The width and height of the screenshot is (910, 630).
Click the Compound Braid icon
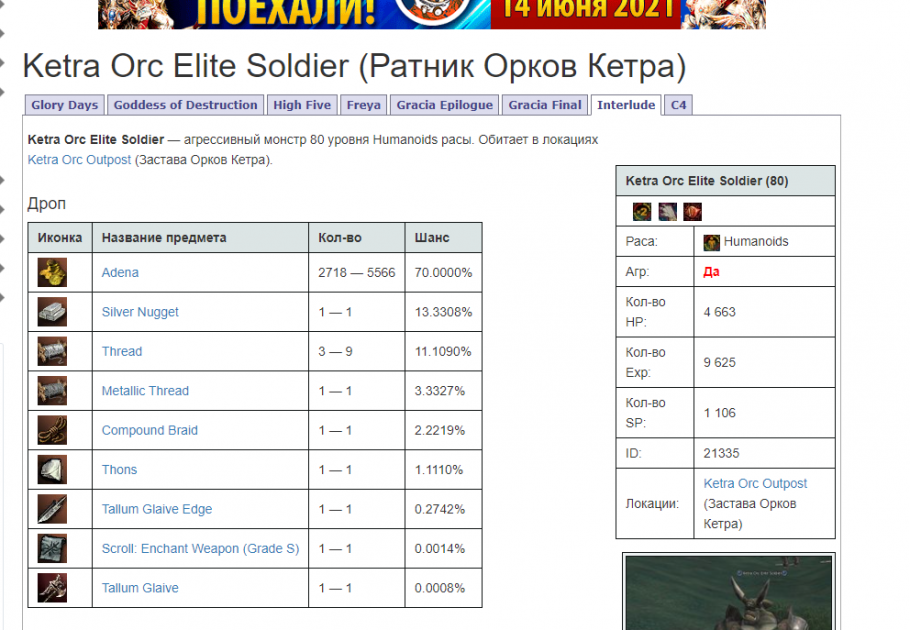pyautogui.click(x=53, y=430)
